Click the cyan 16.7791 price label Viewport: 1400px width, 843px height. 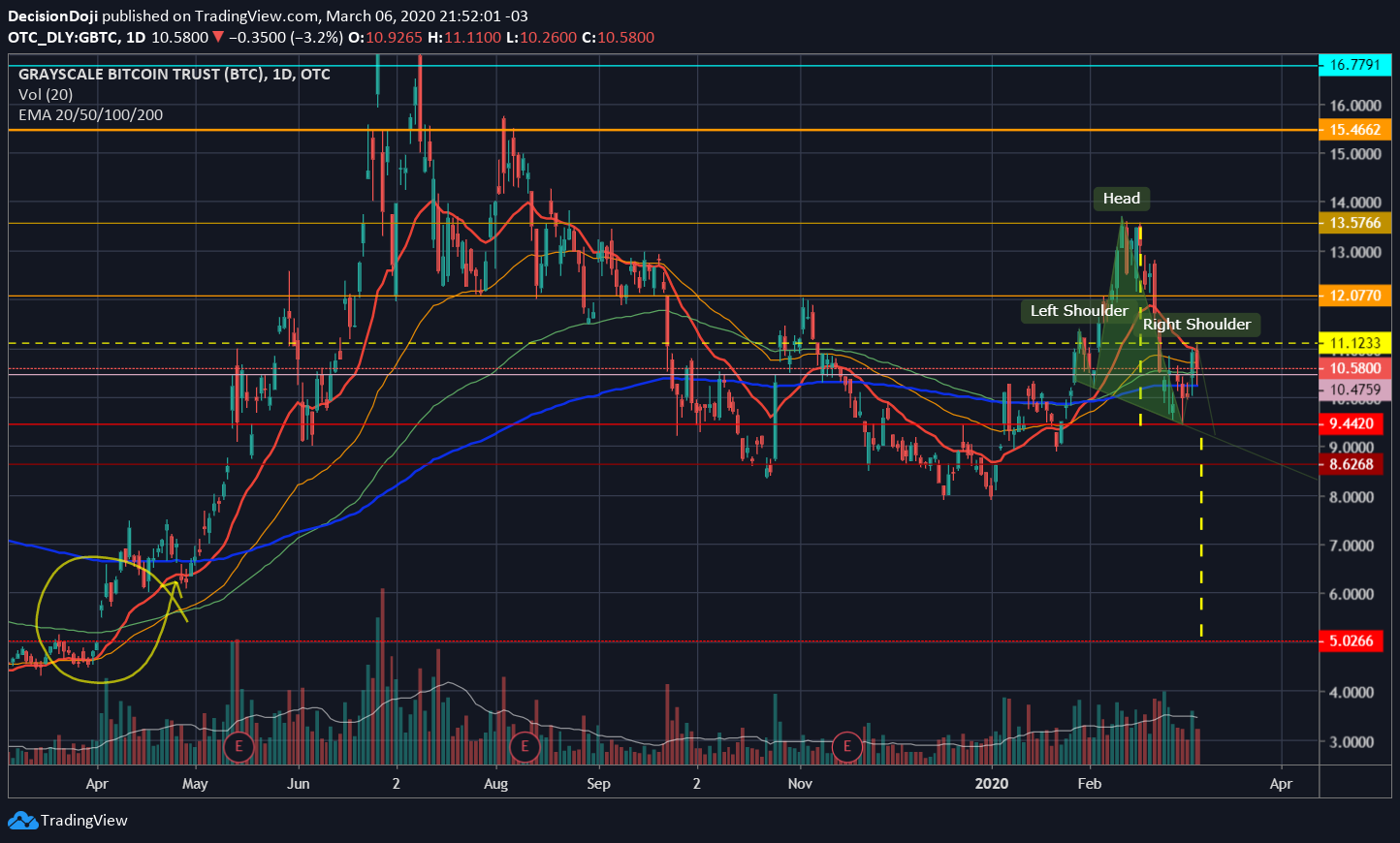click(x=1355, y=65)
